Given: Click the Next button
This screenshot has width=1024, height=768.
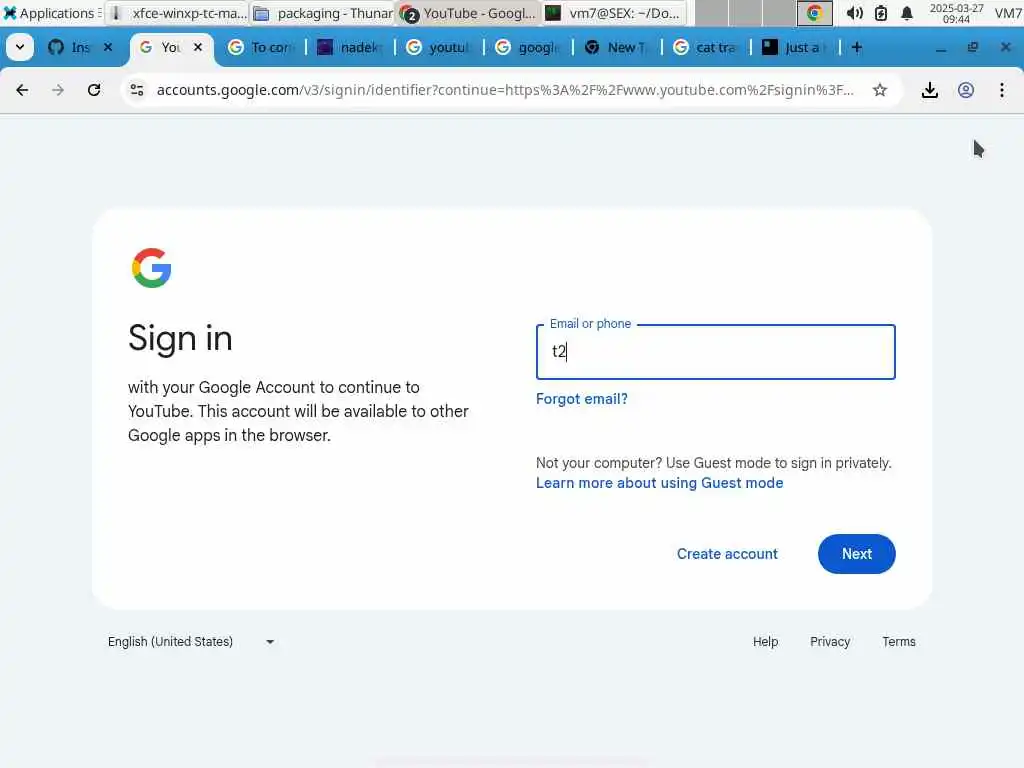Looking at the screenshot, I should click(x=856, y=554).
